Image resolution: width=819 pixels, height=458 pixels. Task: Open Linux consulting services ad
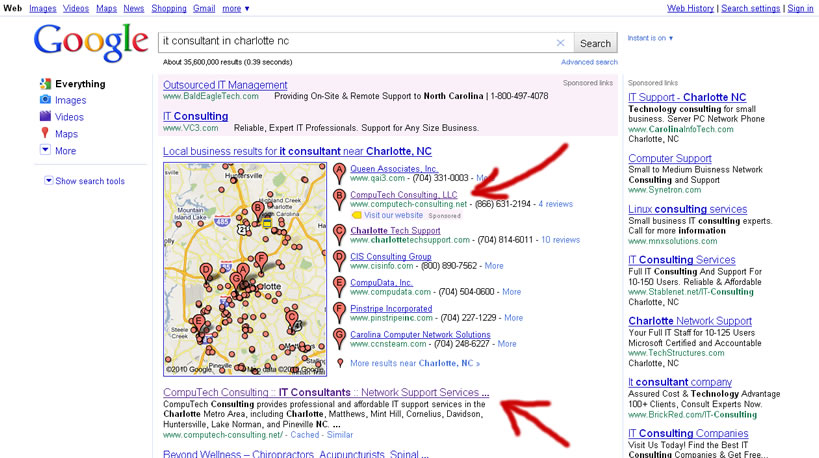[x=687, y=209]
